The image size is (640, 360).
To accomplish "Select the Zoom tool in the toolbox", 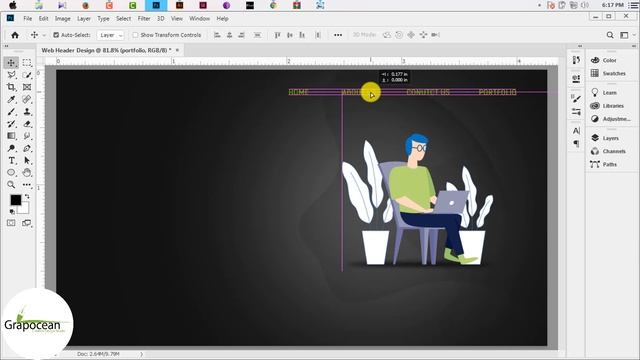I will click(x=11, y=185).
